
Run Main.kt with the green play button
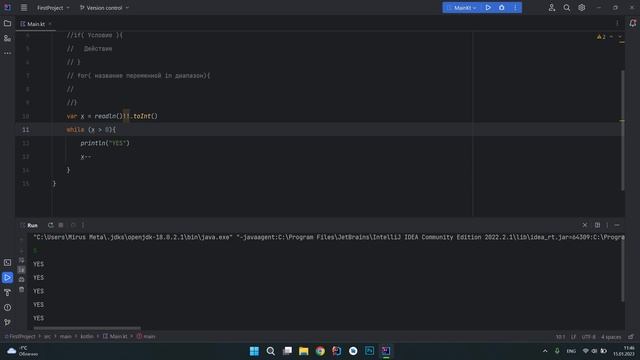(488, 7)
